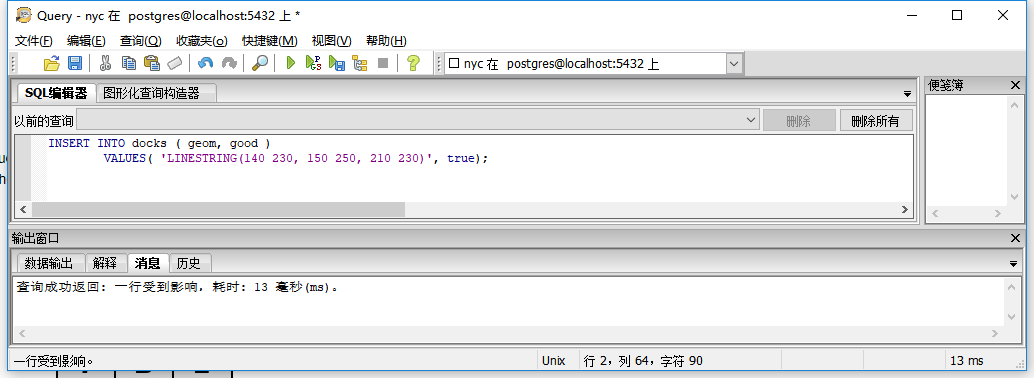Cut selected text with the scissors icon
Screen dimensions: 1034x378
tap(105, 63)
